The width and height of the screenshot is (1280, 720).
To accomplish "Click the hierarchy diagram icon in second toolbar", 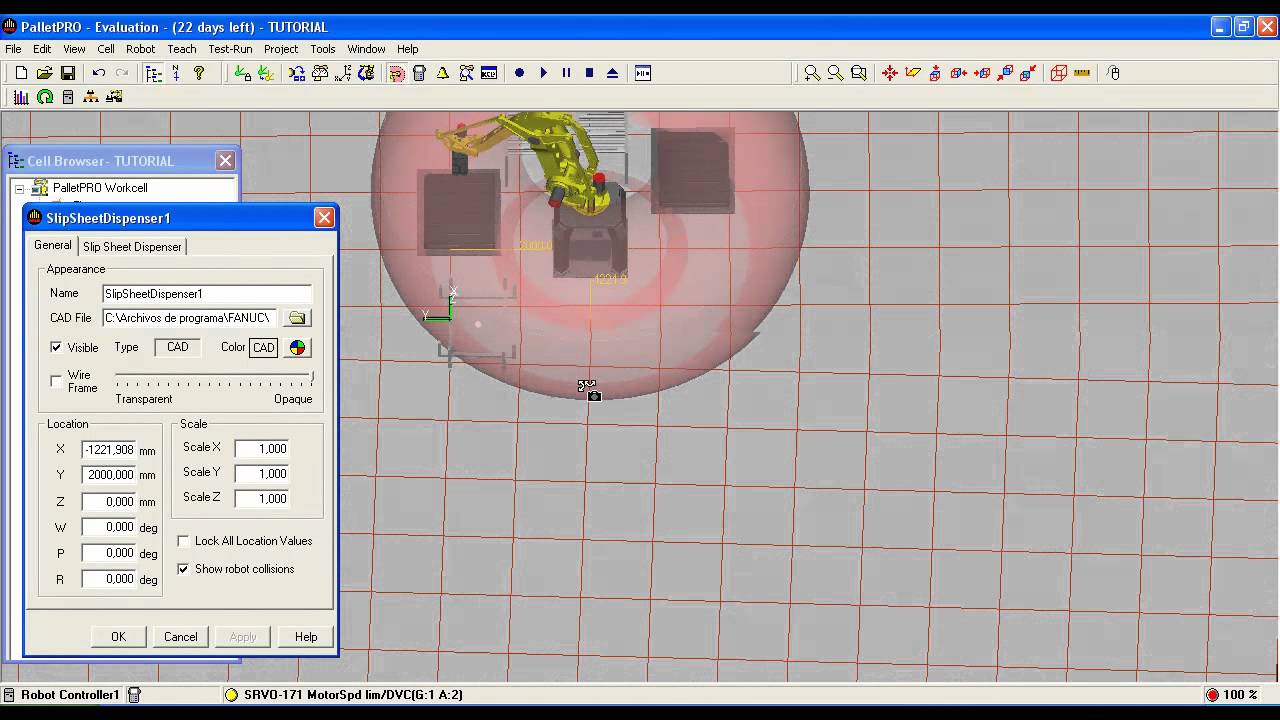I will [x=91, y=97].
